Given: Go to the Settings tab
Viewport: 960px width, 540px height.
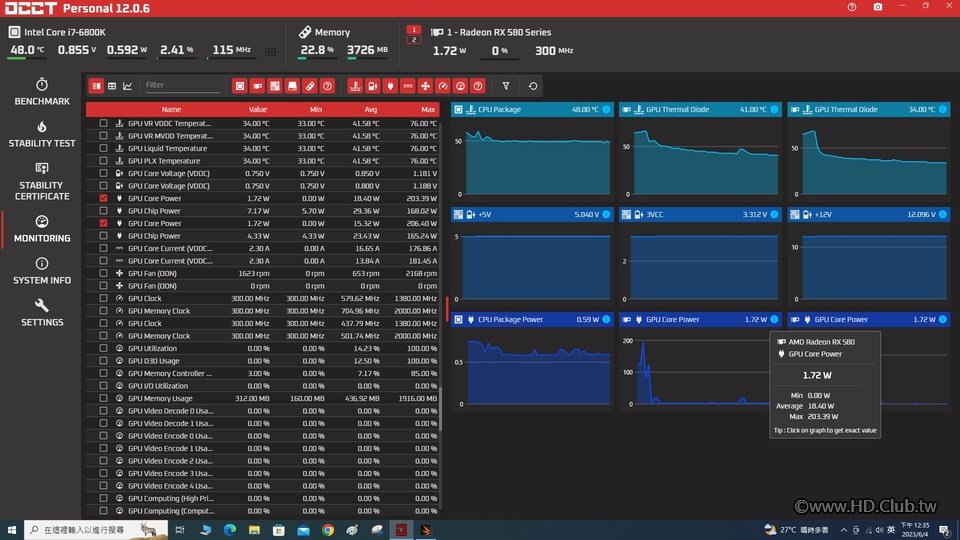Looking at the screenshot, I should (x=42, y=313).
